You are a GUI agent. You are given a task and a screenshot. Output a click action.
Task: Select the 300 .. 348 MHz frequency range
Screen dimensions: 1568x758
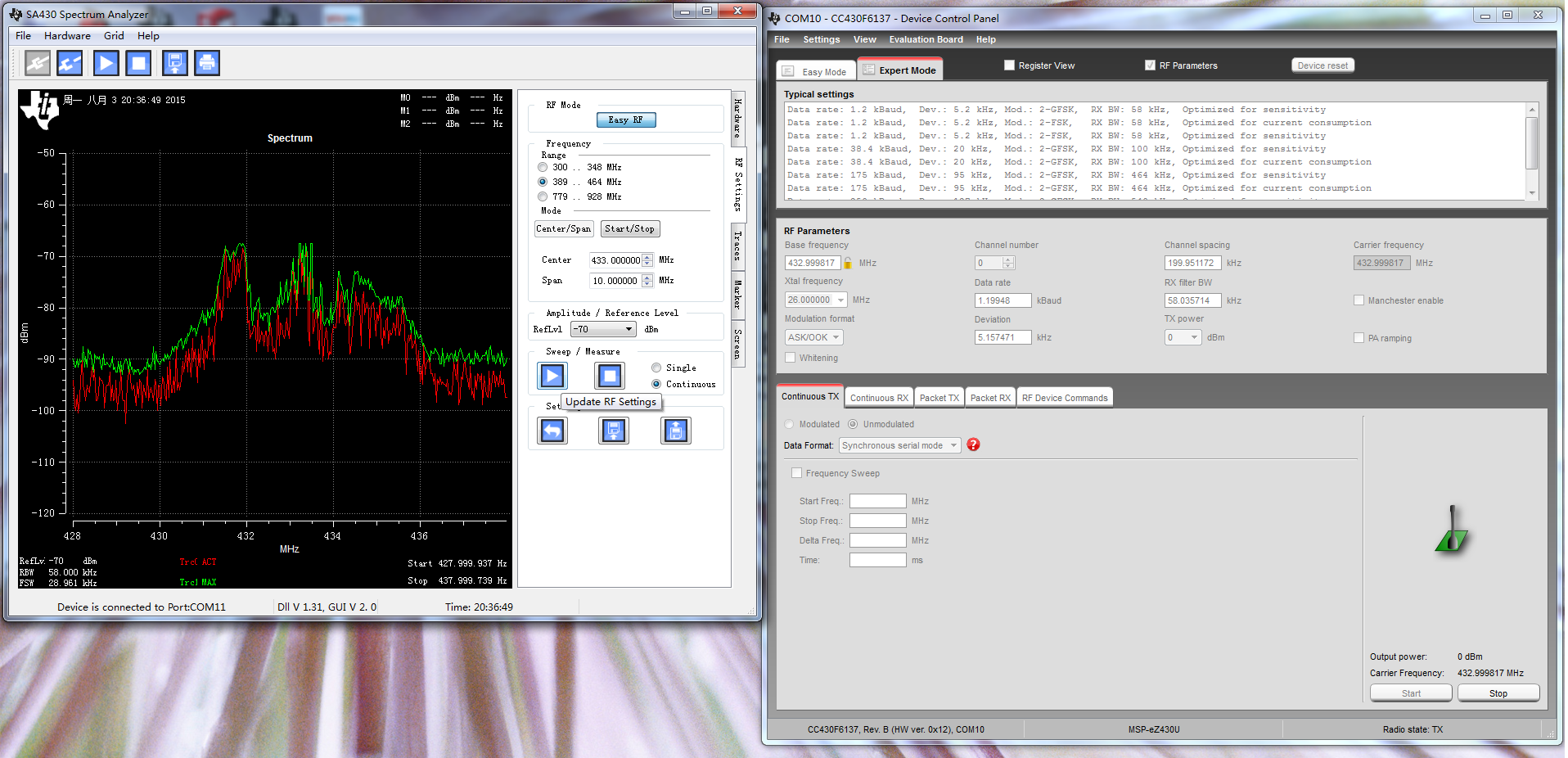point(543,167)
